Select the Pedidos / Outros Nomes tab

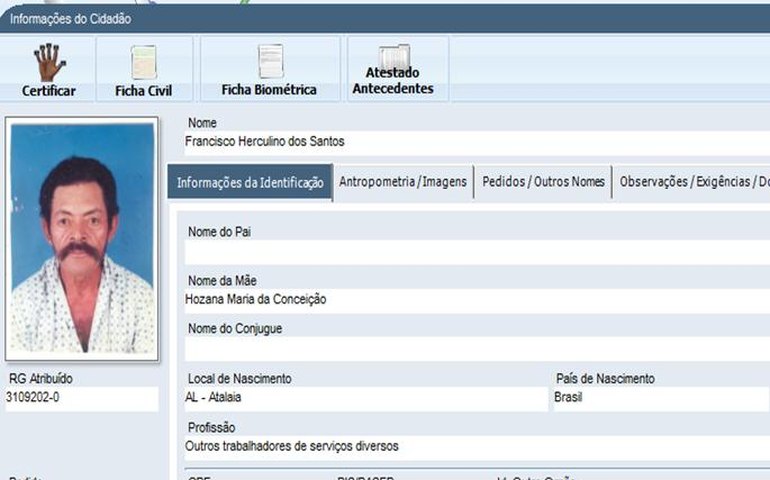tap(543, 183)
